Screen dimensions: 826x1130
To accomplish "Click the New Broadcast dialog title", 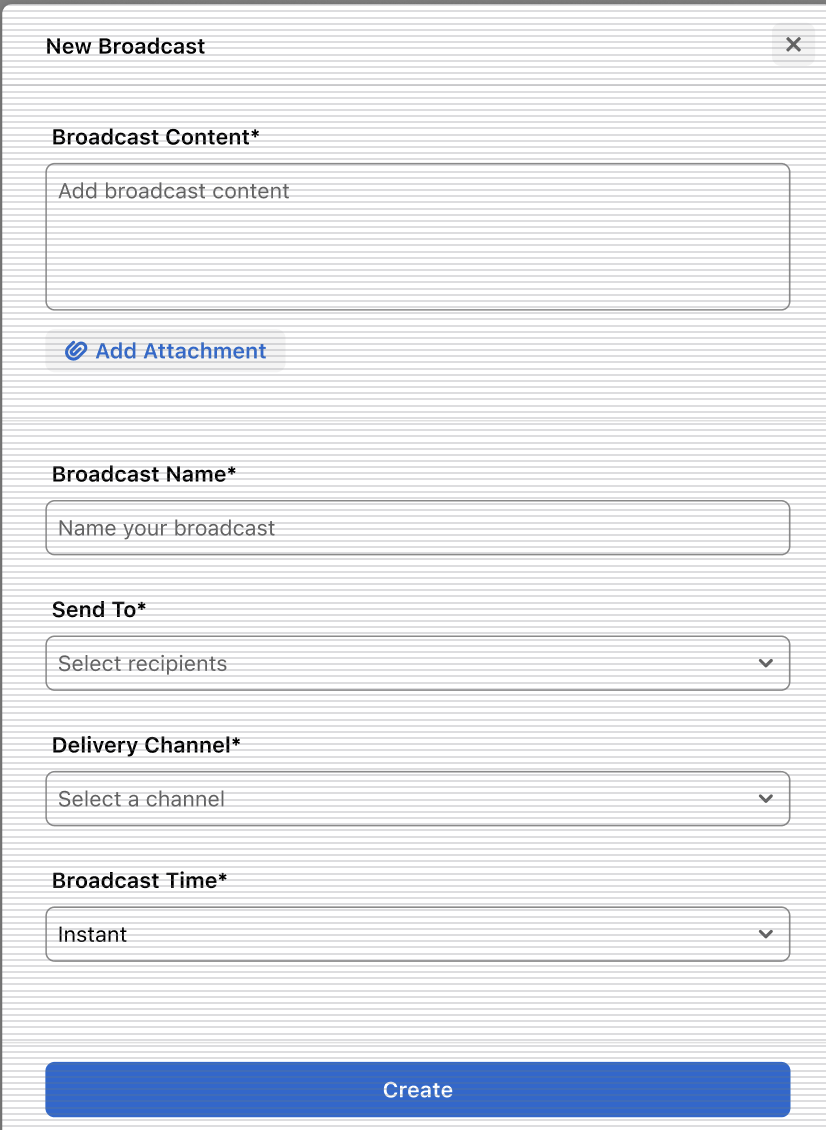I will (125, 46).
